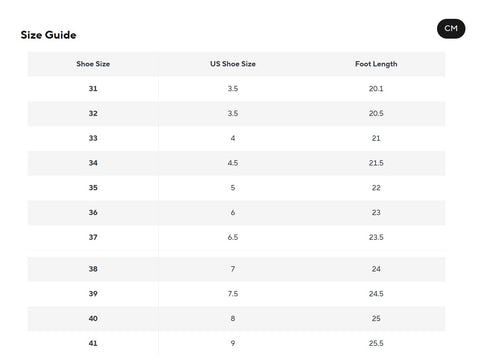Select the Shoe Size column header
The height and width of the screenshot is (364, 480).
pos(93,64)
